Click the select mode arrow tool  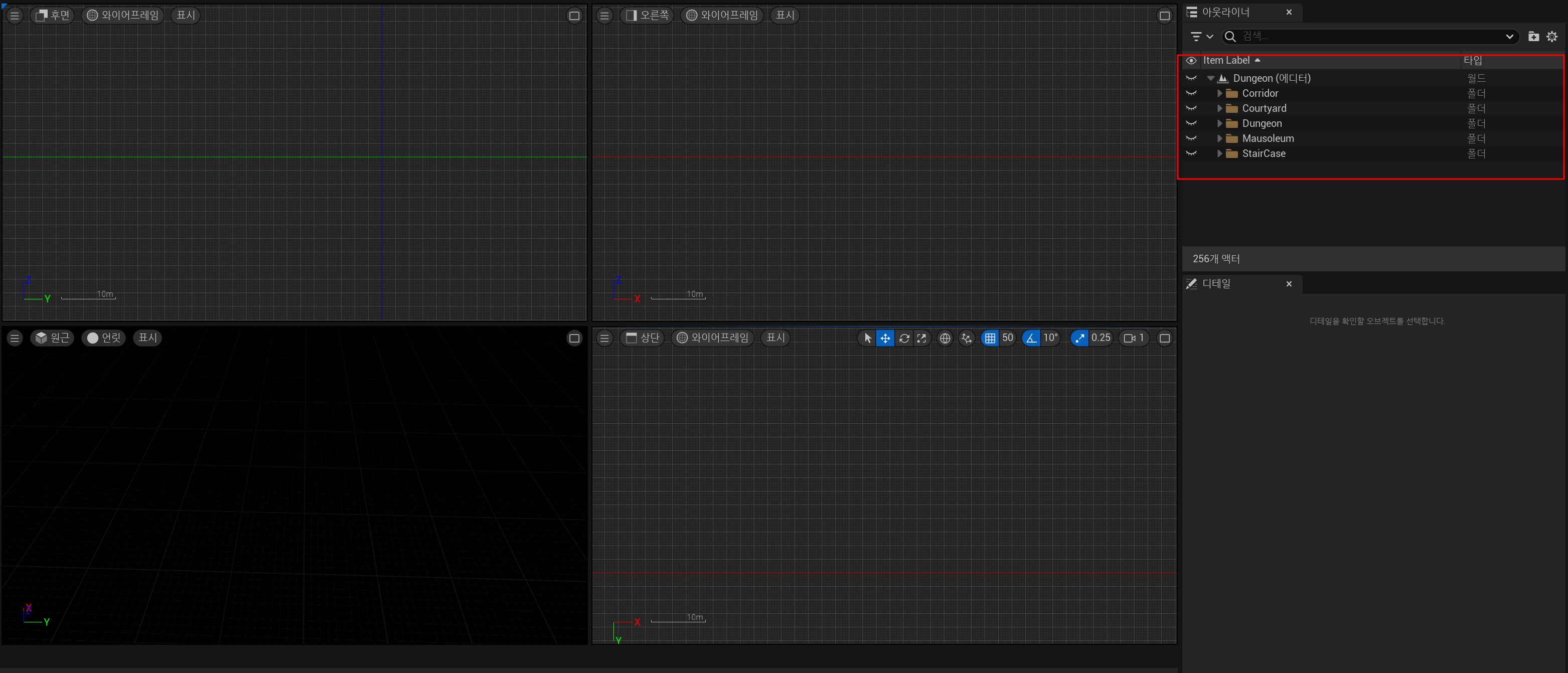(867, 339)
